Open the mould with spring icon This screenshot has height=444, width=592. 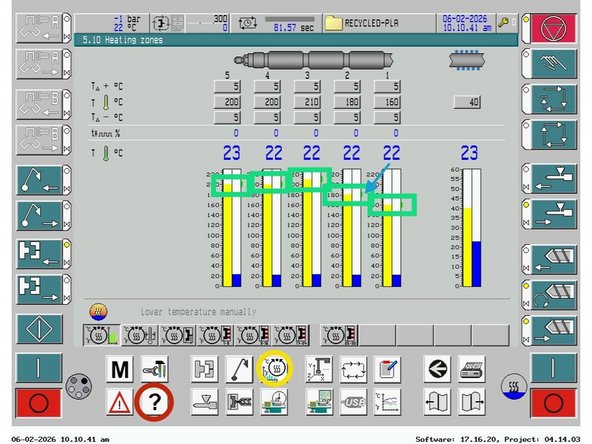(x=239, y=402)
